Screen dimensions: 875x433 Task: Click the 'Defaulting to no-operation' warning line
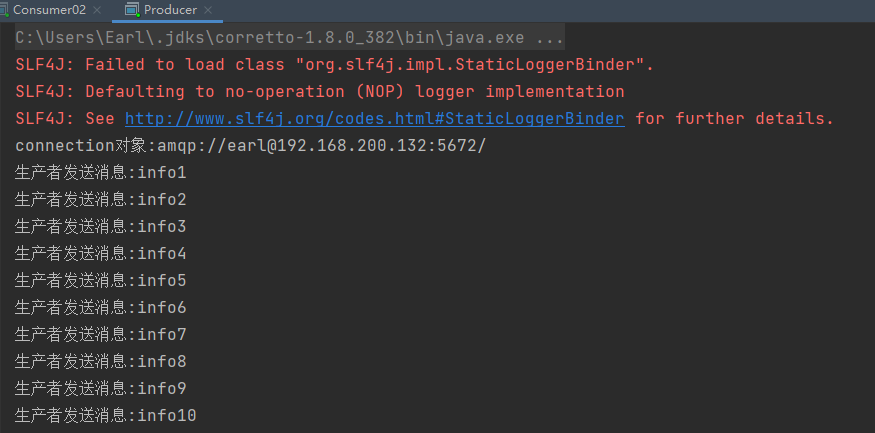tap(320, 91)
